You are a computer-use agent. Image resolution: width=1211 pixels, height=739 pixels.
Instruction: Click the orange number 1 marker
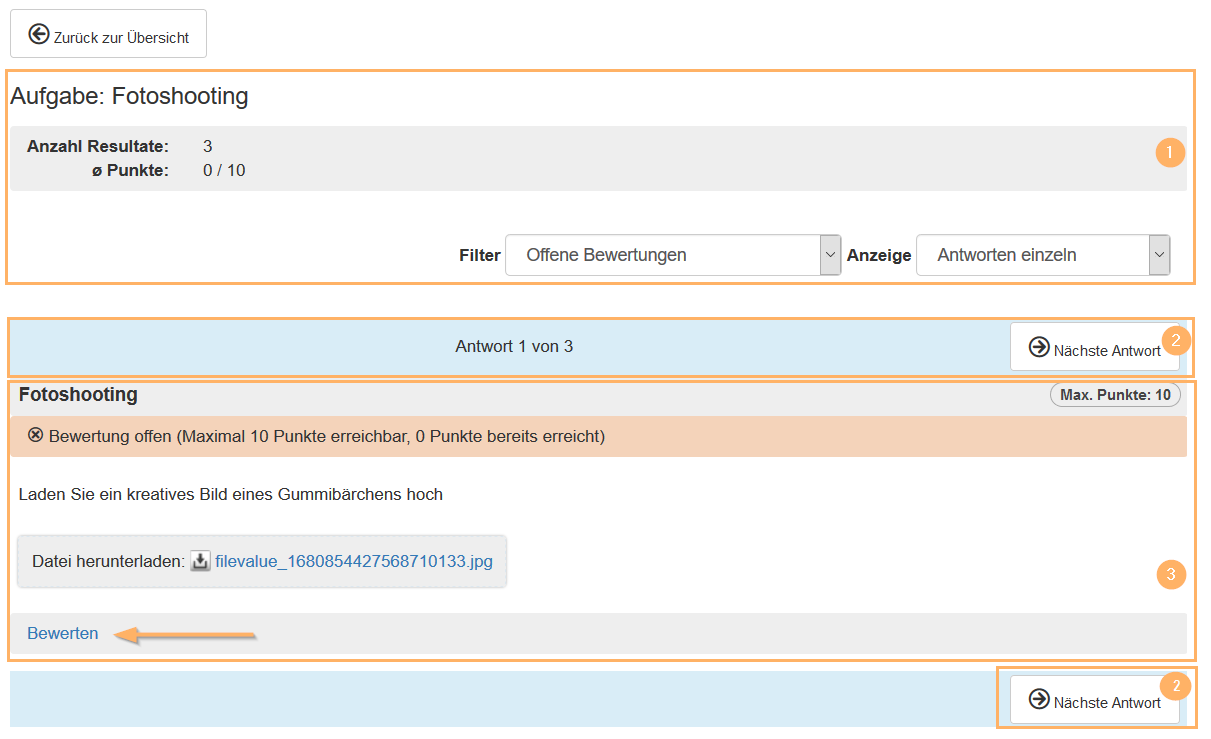point(1169,154)
